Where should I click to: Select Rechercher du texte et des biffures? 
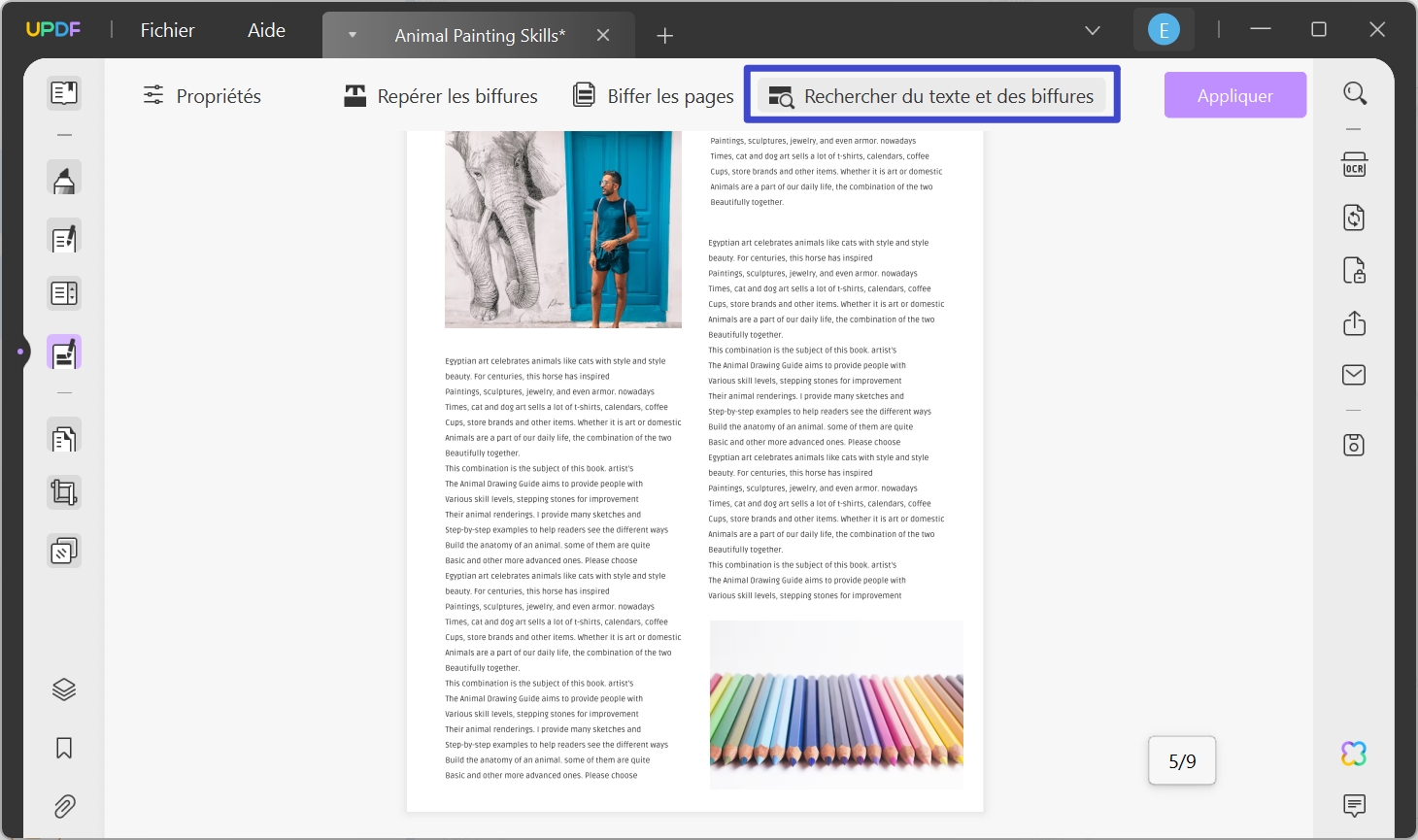click(x=931, y=95)
